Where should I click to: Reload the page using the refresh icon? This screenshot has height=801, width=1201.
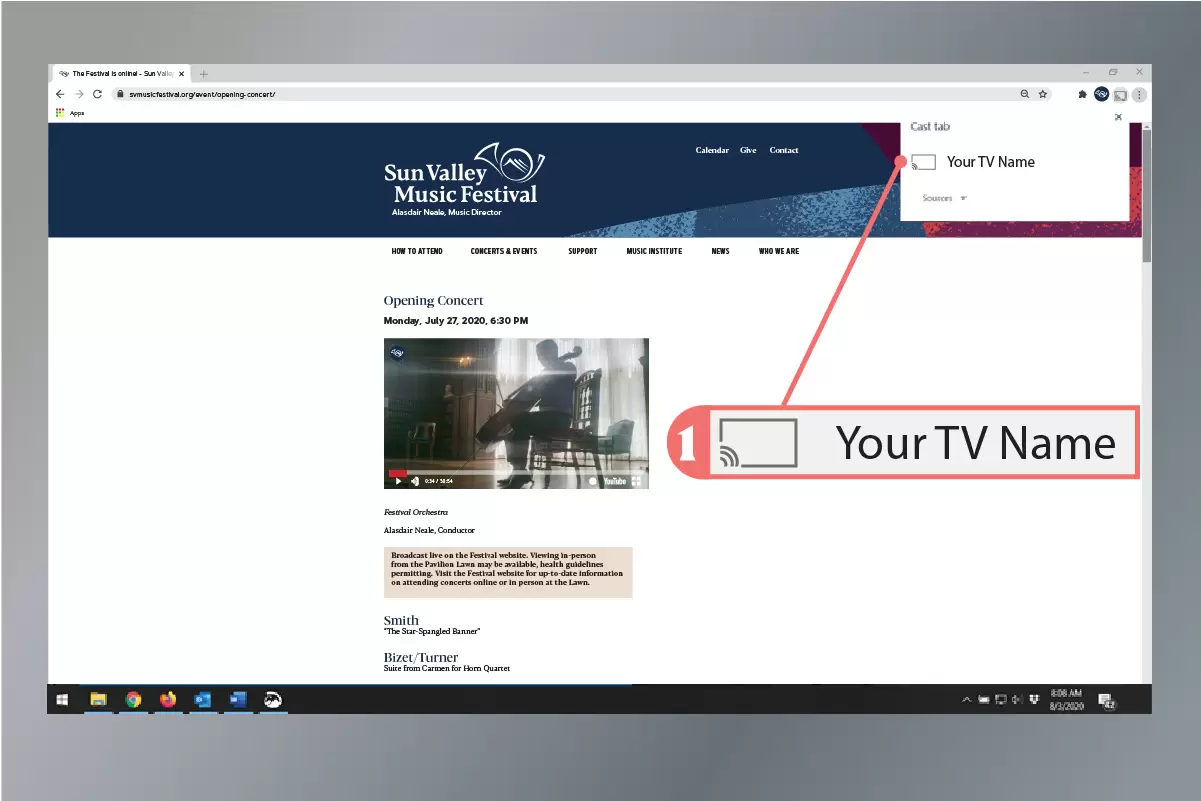click(x=97, y=94)
